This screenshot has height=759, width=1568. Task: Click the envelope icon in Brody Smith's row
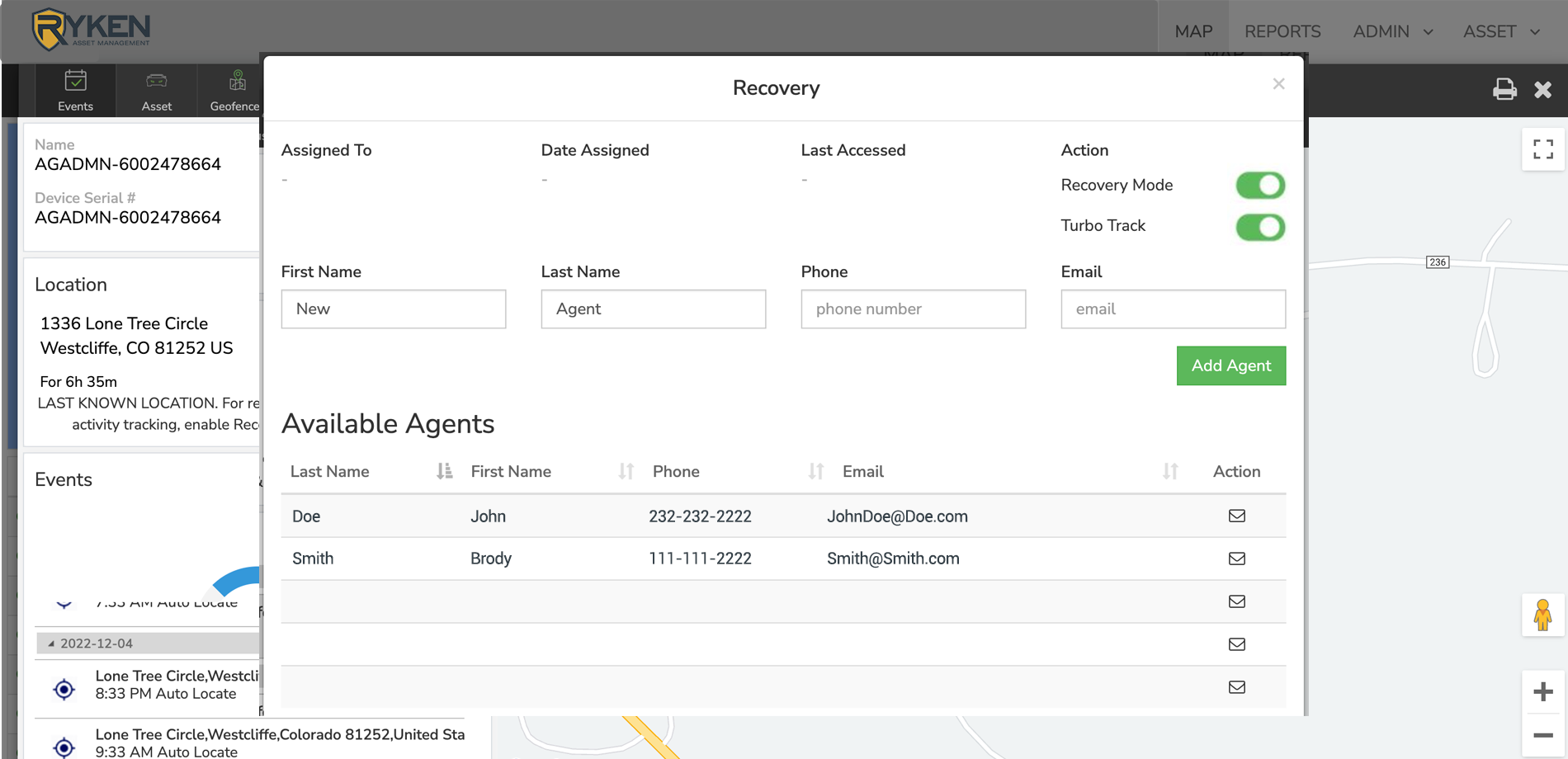[1235, 559]
